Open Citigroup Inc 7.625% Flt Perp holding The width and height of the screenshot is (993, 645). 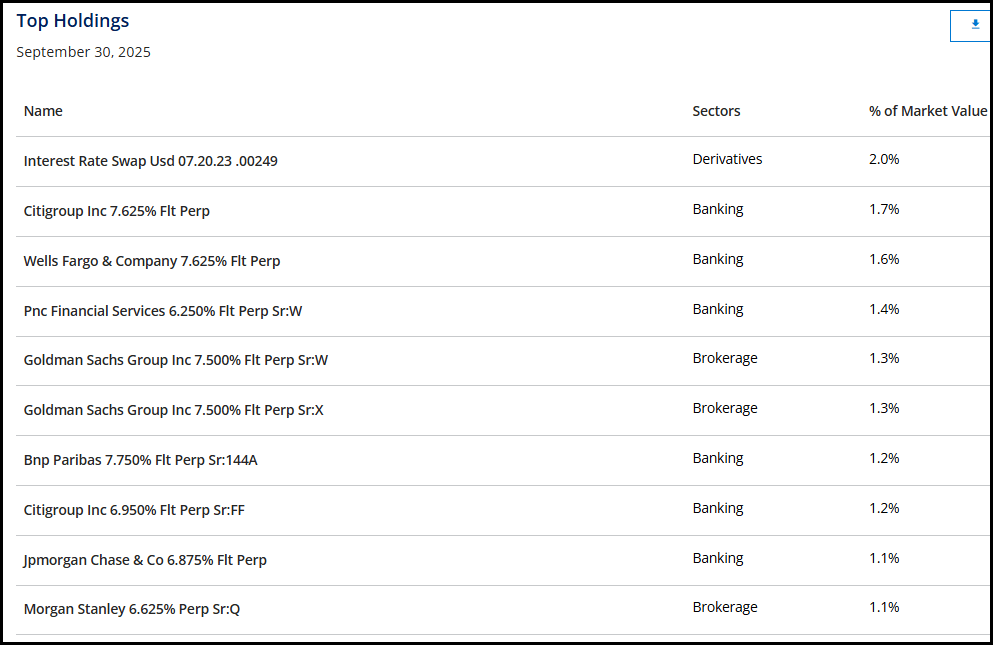coord(116,211)
